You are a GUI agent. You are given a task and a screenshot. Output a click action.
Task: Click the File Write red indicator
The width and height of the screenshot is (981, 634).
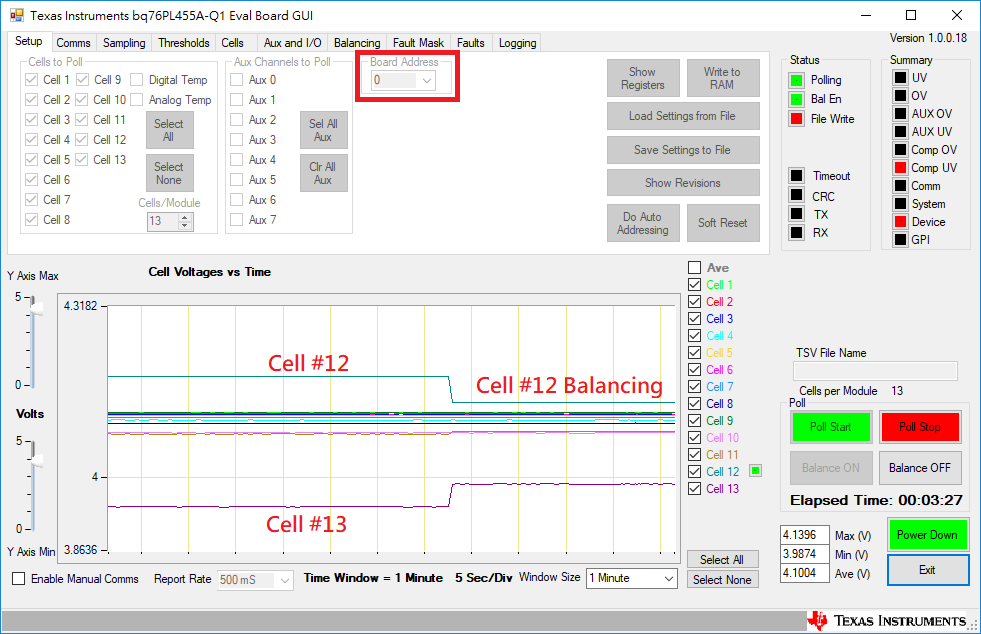tap(796, 118)
